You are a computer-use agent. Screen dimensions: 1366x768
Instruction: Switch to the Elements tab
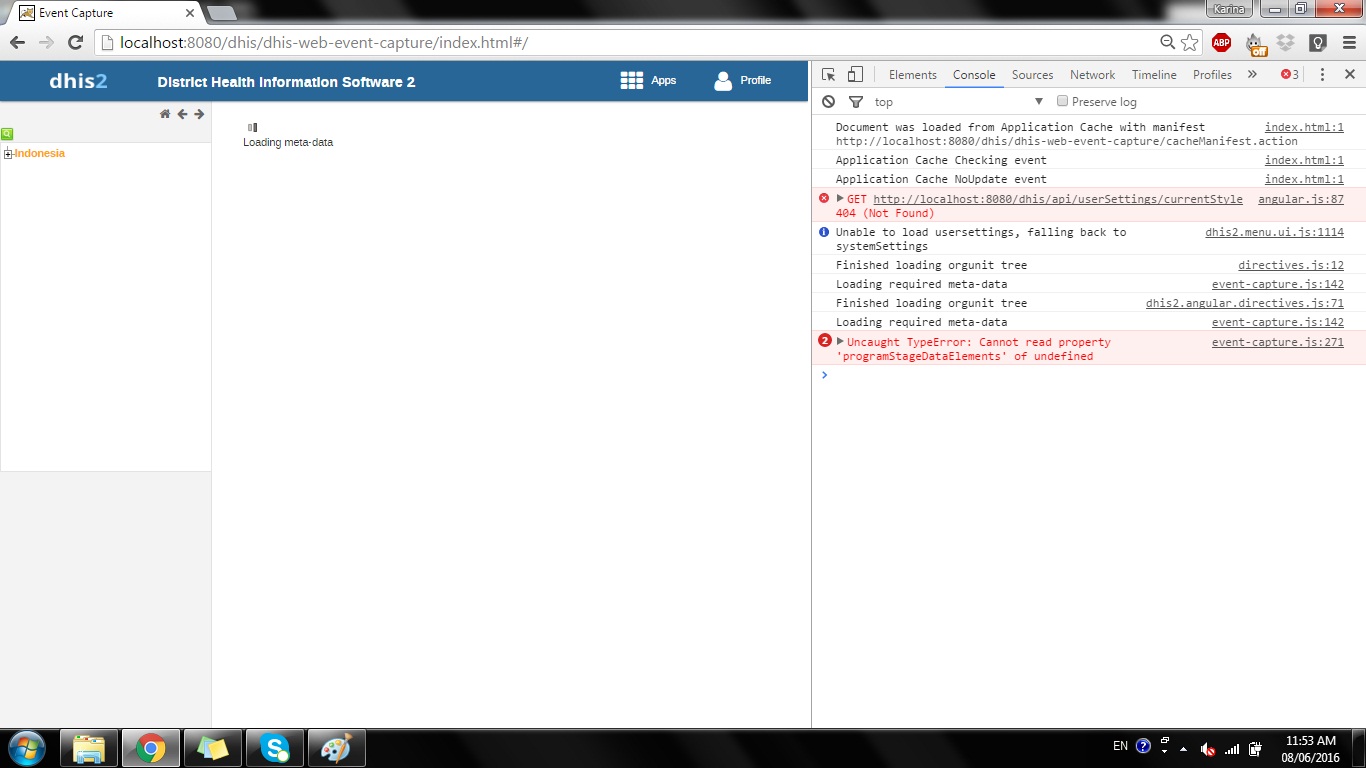point(912,75)
